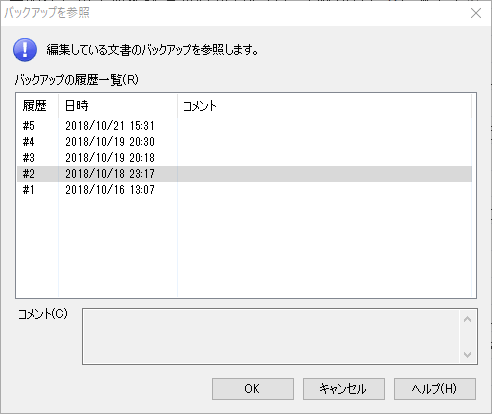492x414 pixels.
Task: Click date 2018/10/16 13:07
Action: [110, 190]
